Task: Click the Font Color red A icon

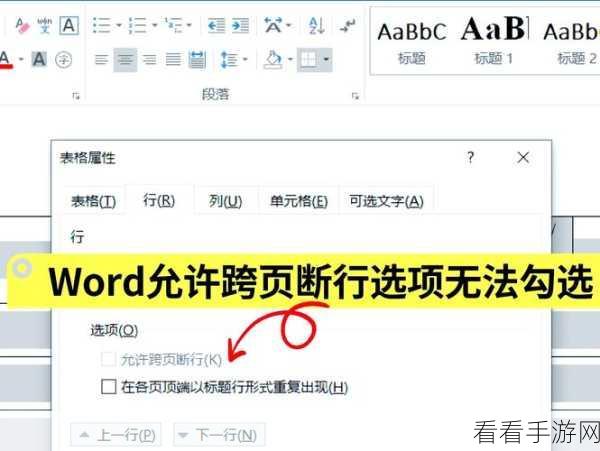Action: 5,59
